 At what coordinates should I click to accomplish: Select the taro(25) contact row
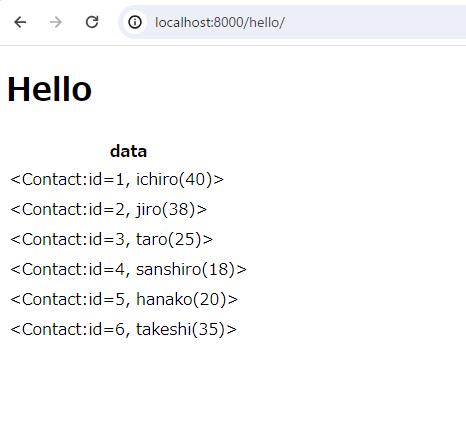coord(112,239)
